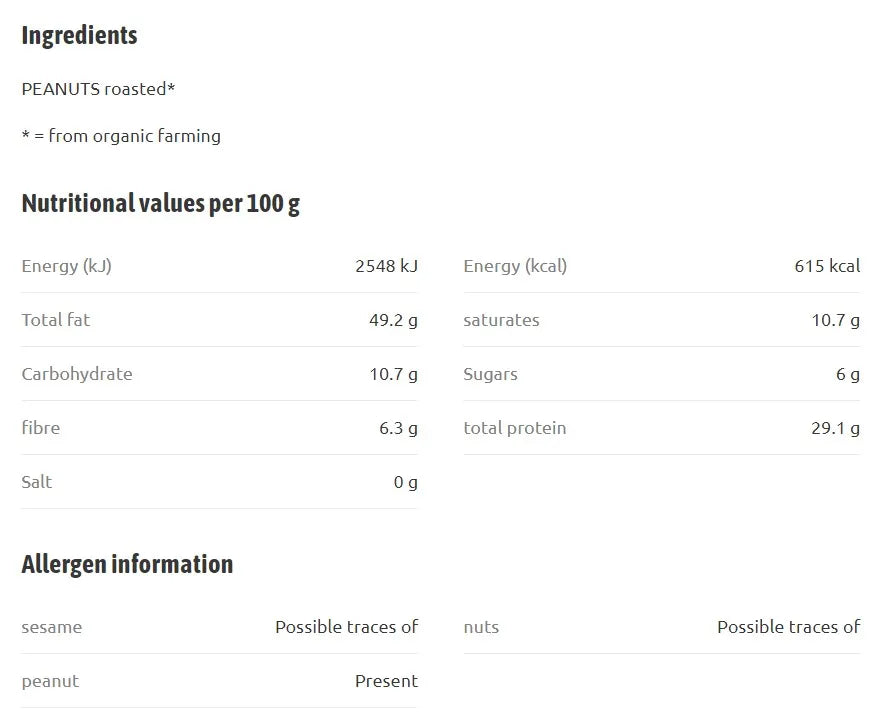Click the 615 kcal value
878x722 pixels.
pos(827,266)
